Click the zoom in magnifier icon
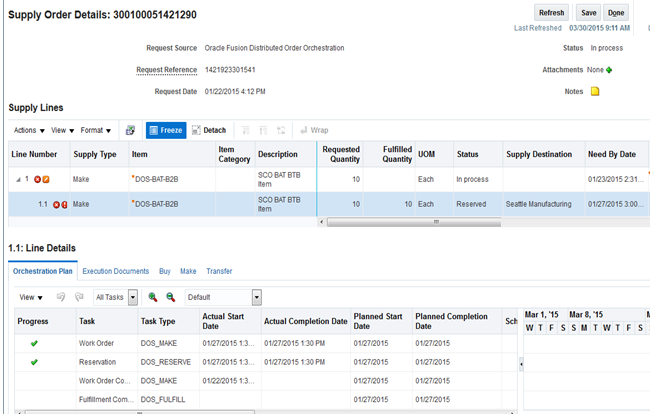The height and width of the screenshot is (414, 650). tap(153, 297)
